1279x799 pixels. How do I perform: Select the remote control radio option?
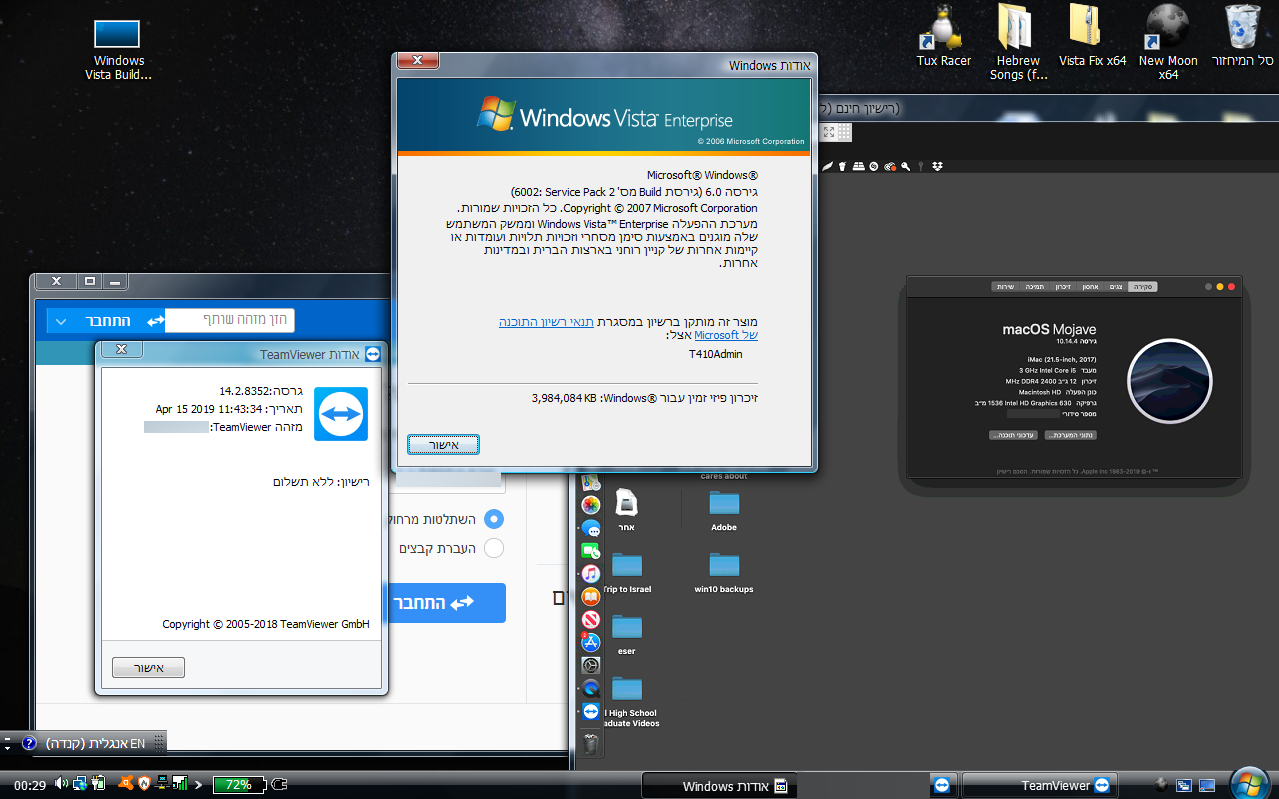point(494,519)
